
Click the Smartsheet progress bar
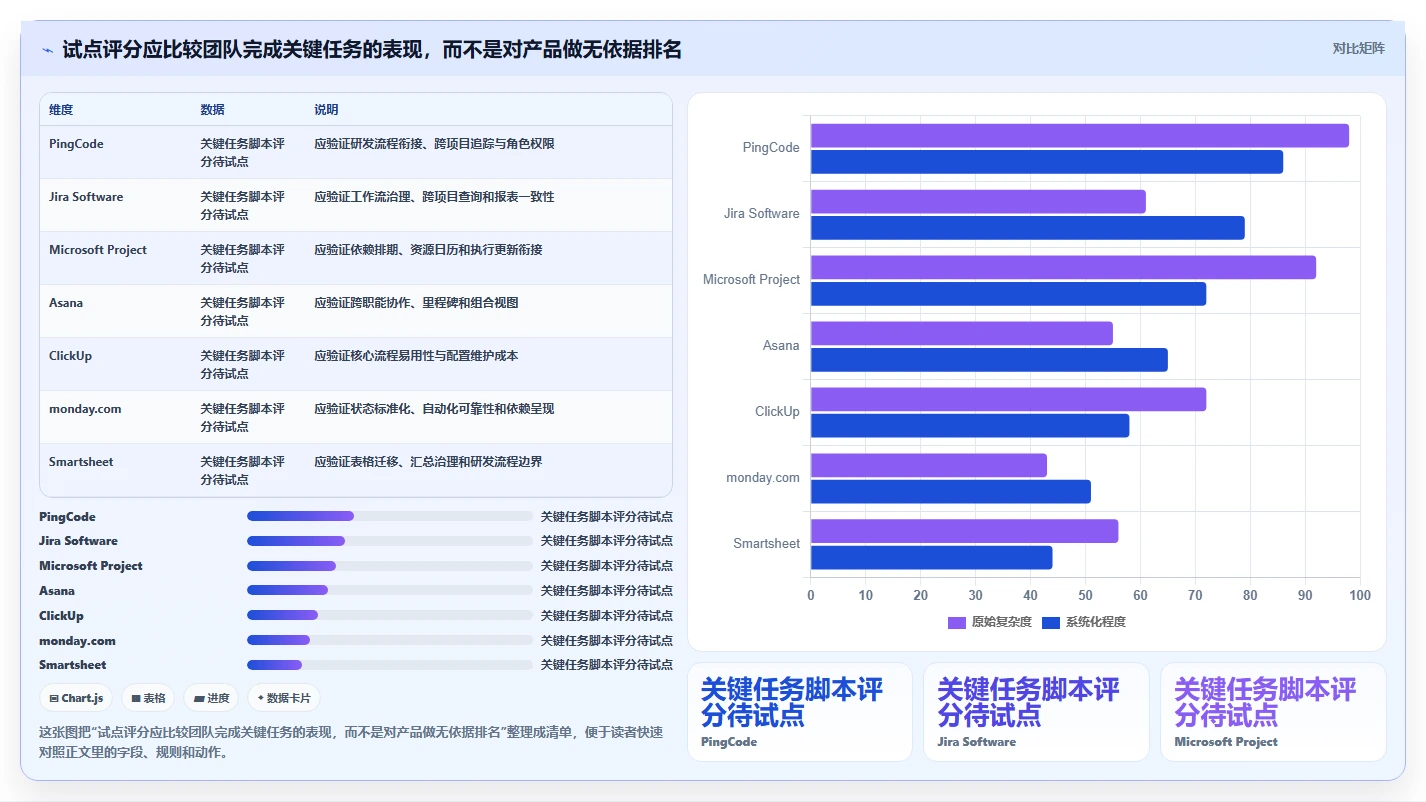390,665
